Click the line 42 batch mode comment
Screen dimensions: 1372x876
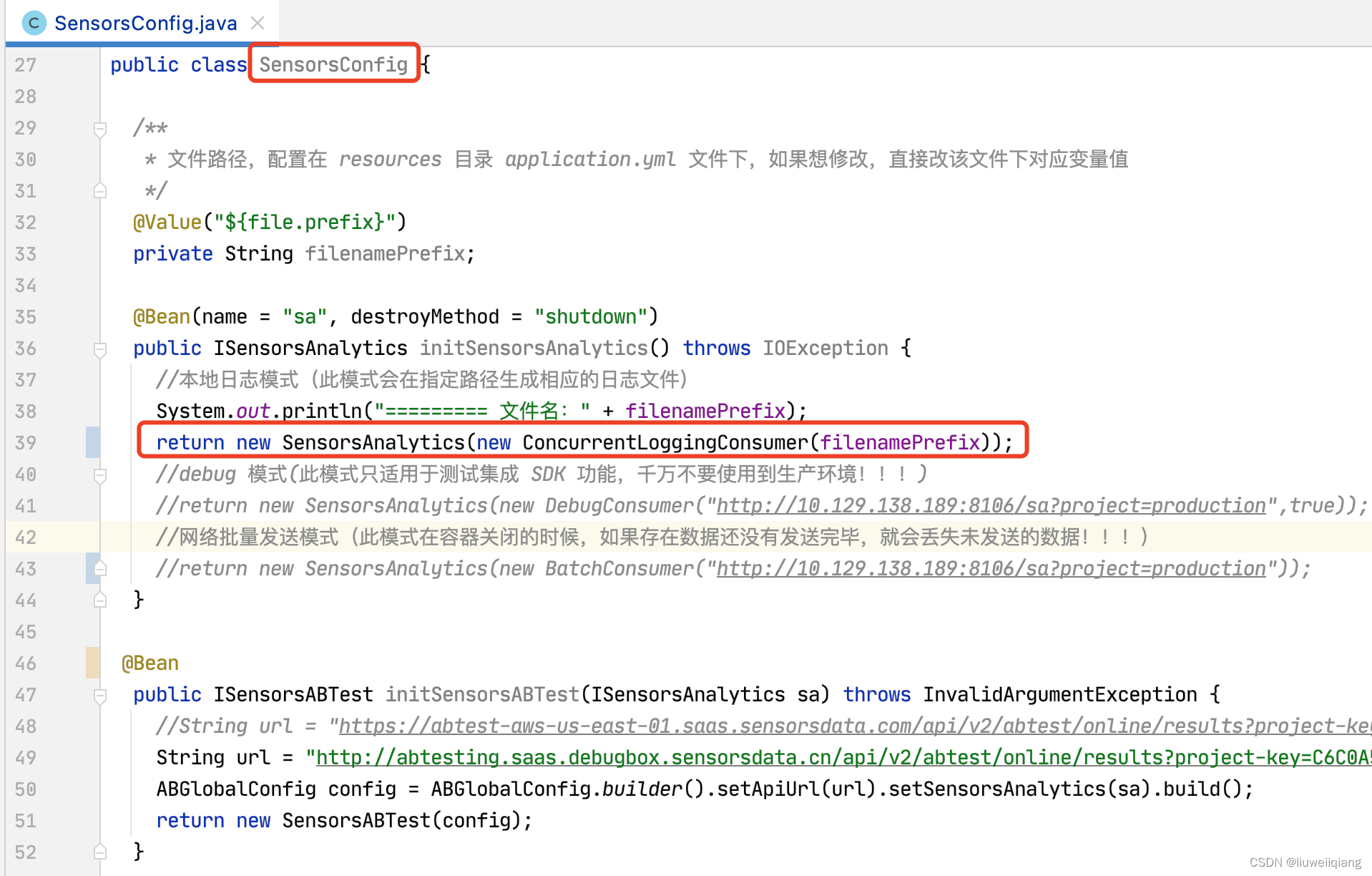click(x=652, y=537)
